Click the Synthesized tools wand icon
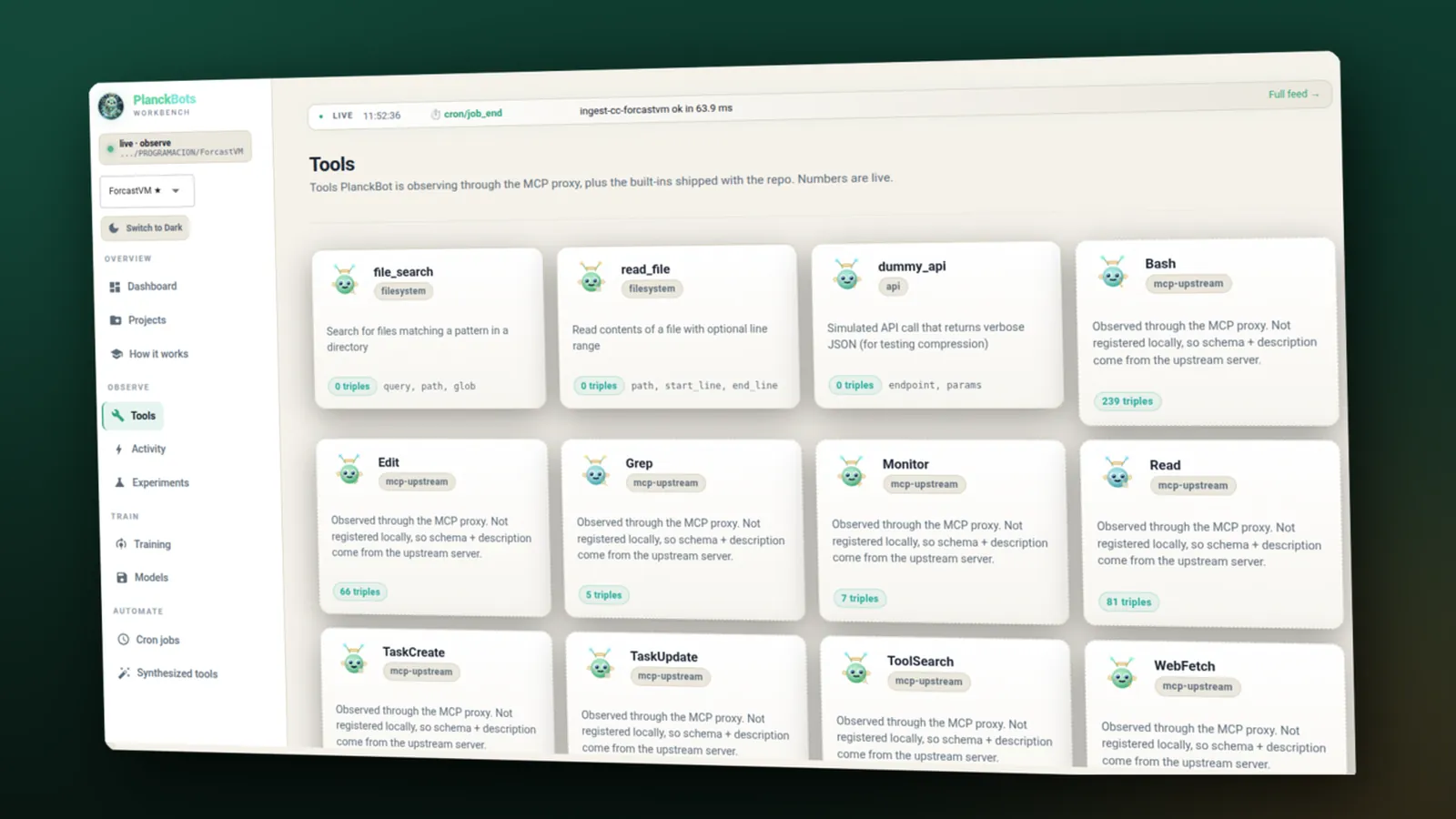Screen dimensions: 1456x819 [x=124, y=673]
